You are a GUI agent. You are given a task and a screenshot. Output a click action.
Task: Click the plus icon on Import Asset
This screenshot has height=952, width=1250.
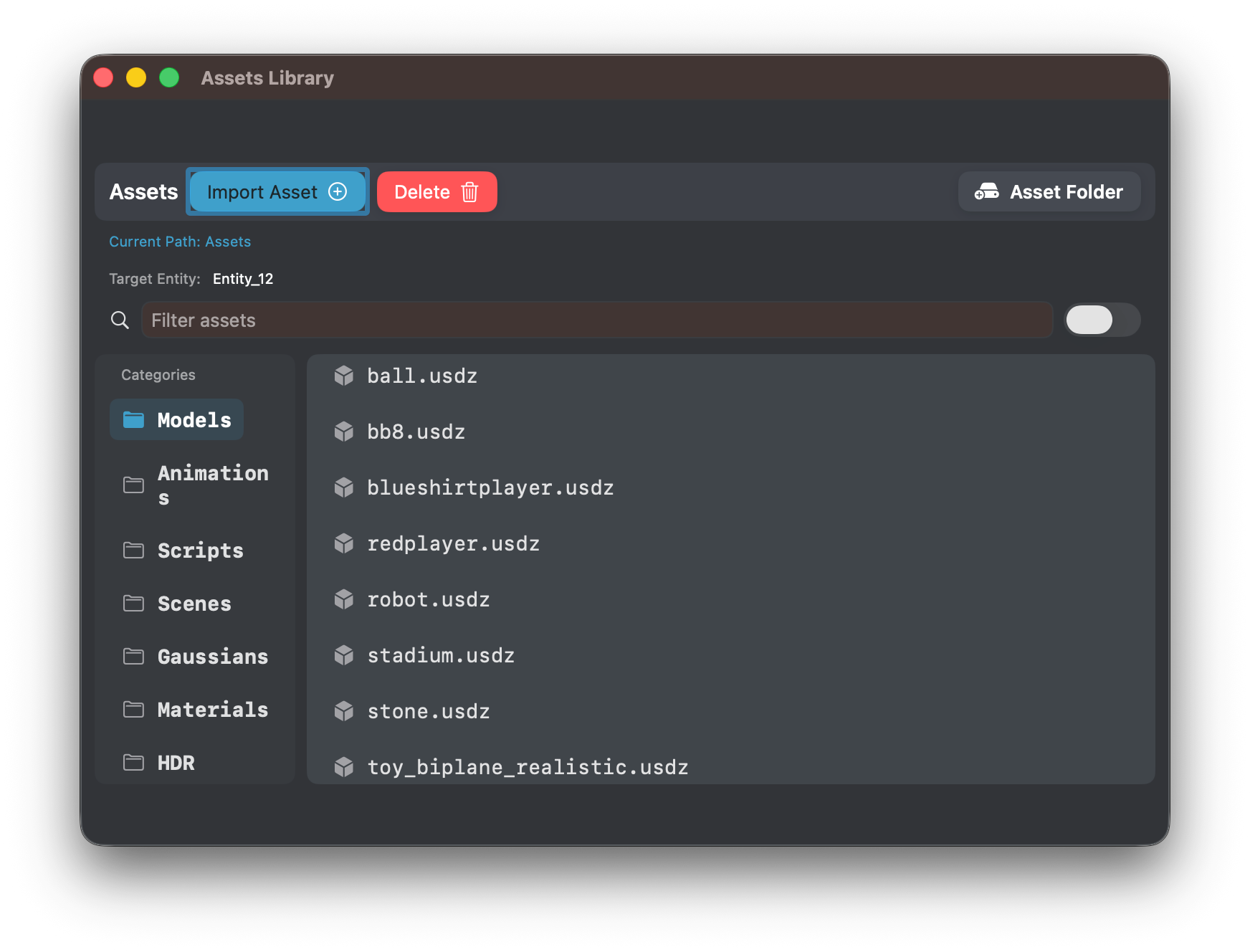click(x=337, y=191)
